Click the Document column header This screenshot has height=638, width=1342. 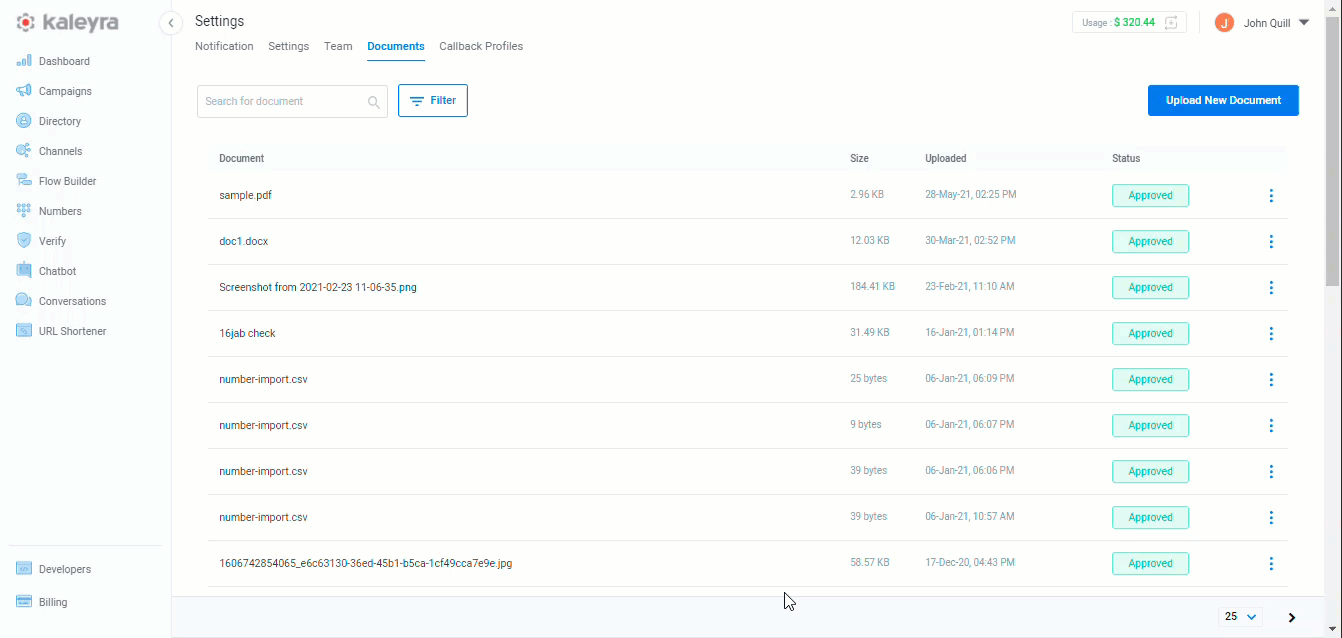click(x=241, y=158)
